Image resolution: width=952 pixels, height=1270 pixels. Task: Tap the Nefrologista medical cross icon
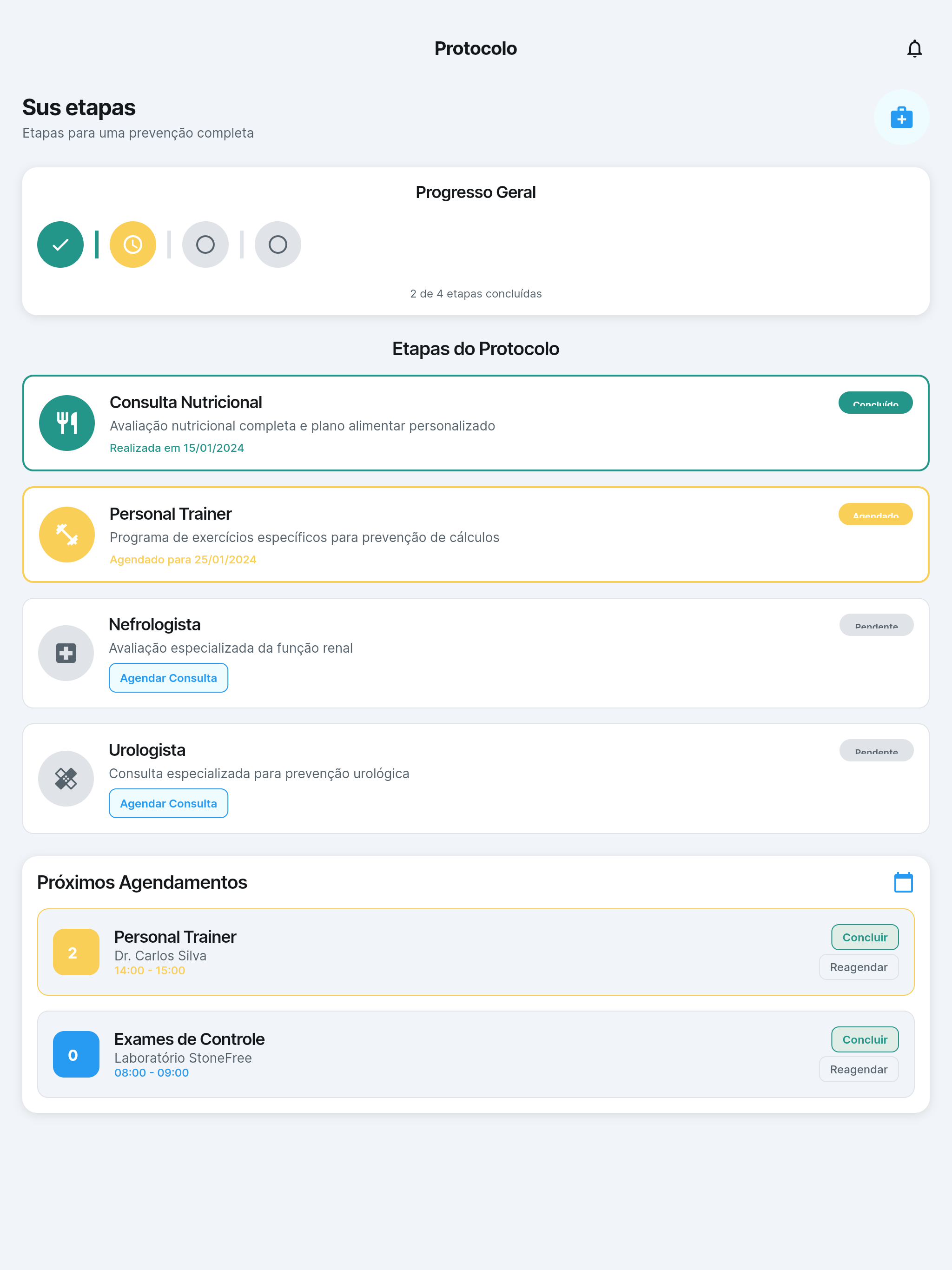point(66,654)
